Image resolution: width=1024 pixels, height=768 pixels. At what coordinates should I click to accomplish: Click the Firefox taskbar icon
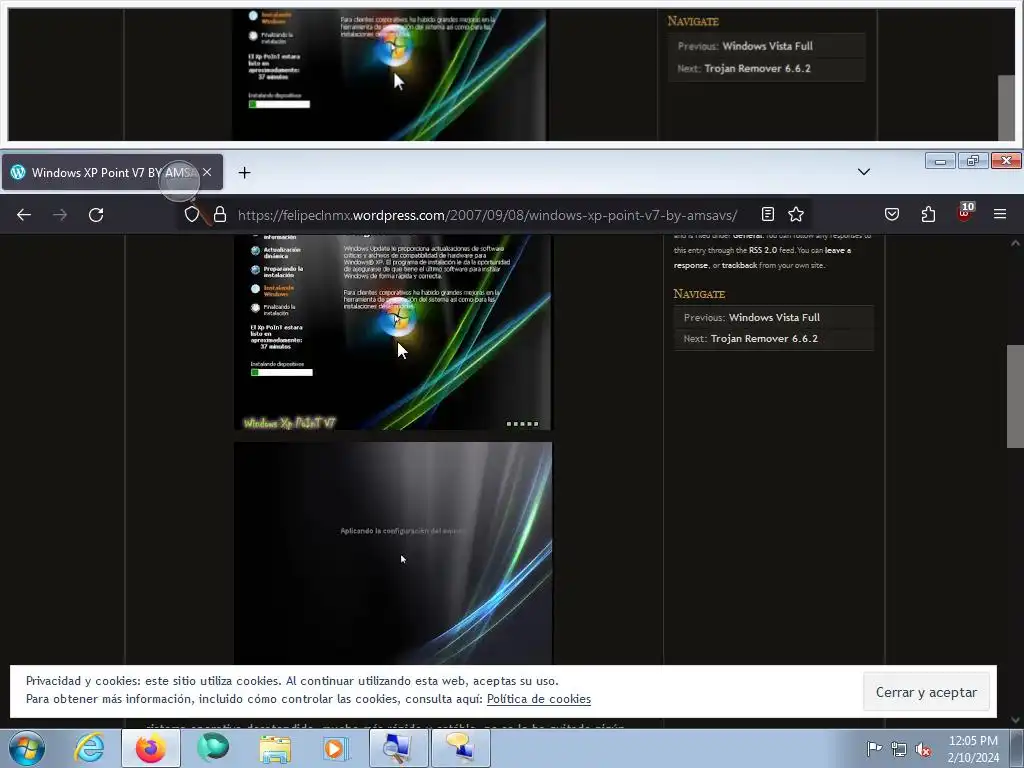coord(151,748)
